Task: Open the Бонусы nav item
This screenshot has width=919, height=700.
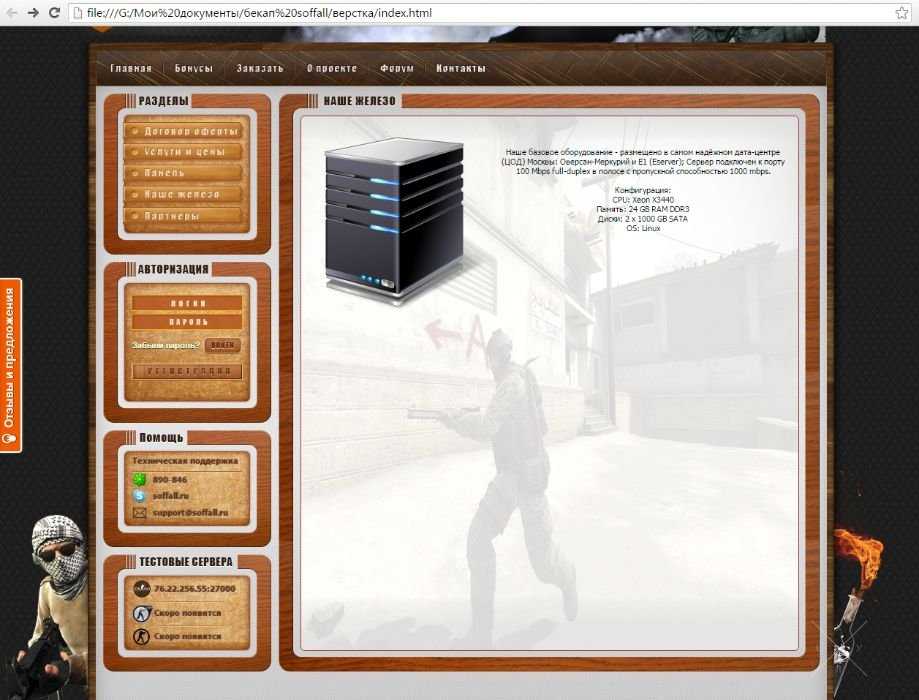Action: coord(194,68)
